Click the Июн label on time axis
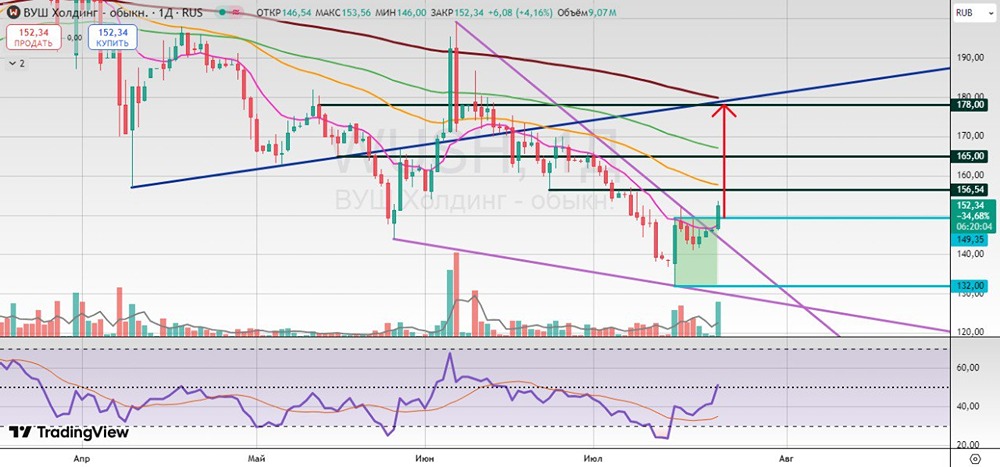The image size is (1000, 467). click(424, 458)
